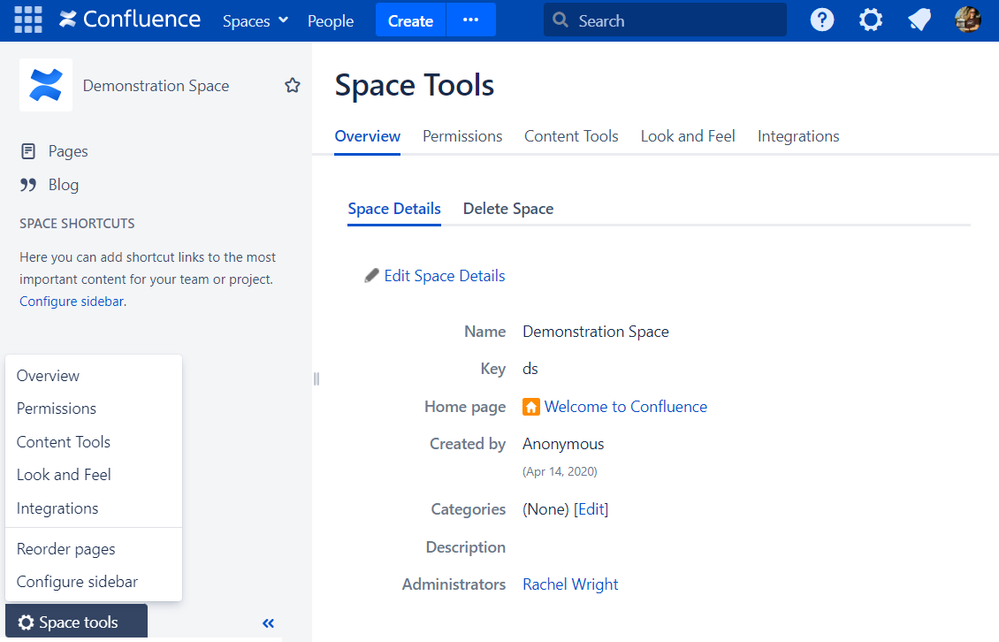Click the Demonstration Space name in sidebar

click(x=156, y=85)
